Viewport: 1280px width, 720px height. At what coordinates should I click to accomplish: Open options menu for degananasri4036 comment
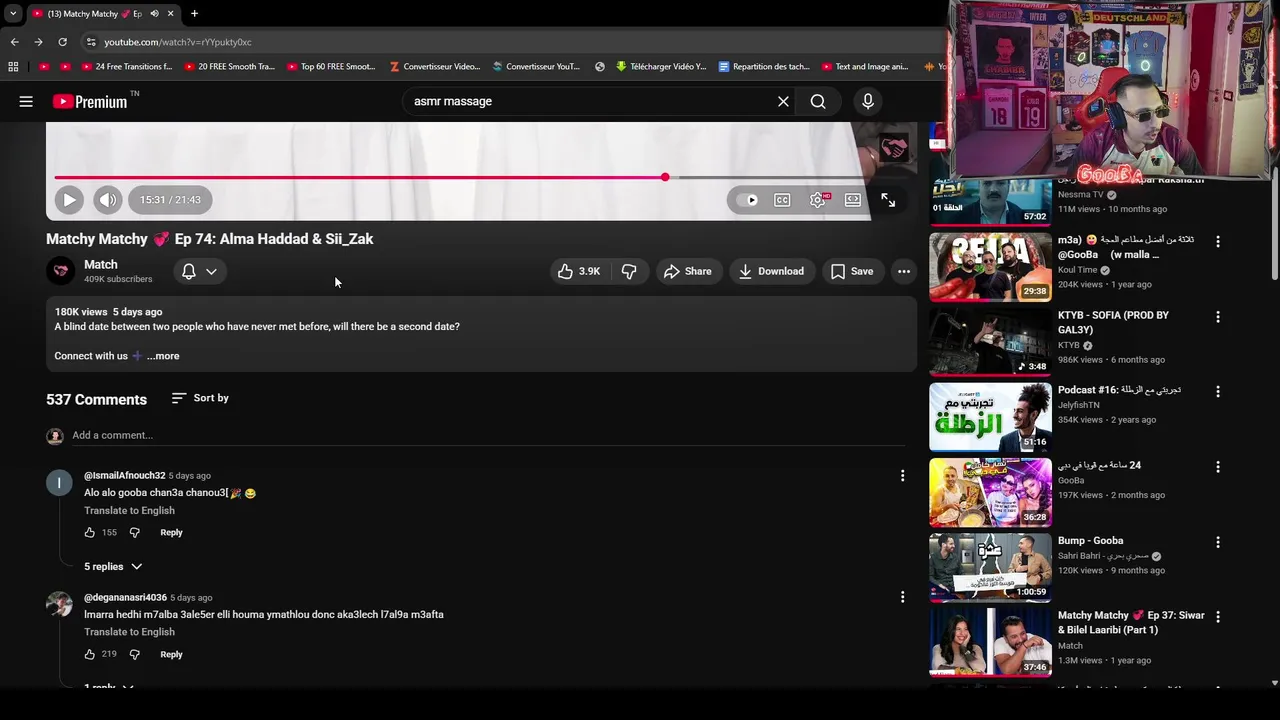pos(902,597)
